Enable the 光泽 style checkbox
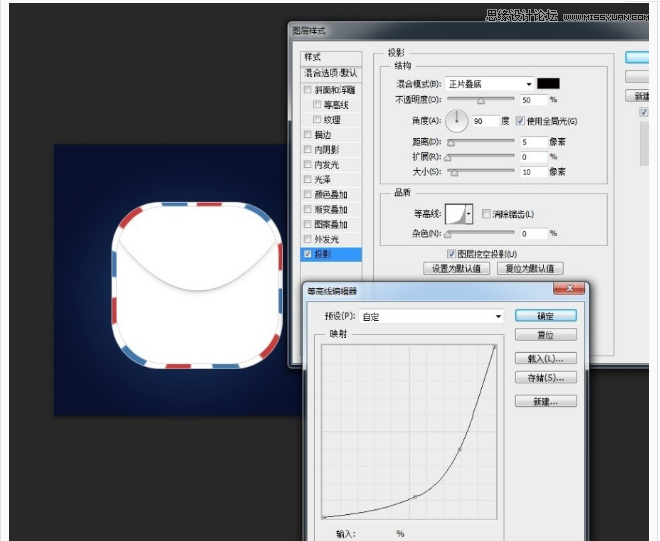 tap(308, 179)
